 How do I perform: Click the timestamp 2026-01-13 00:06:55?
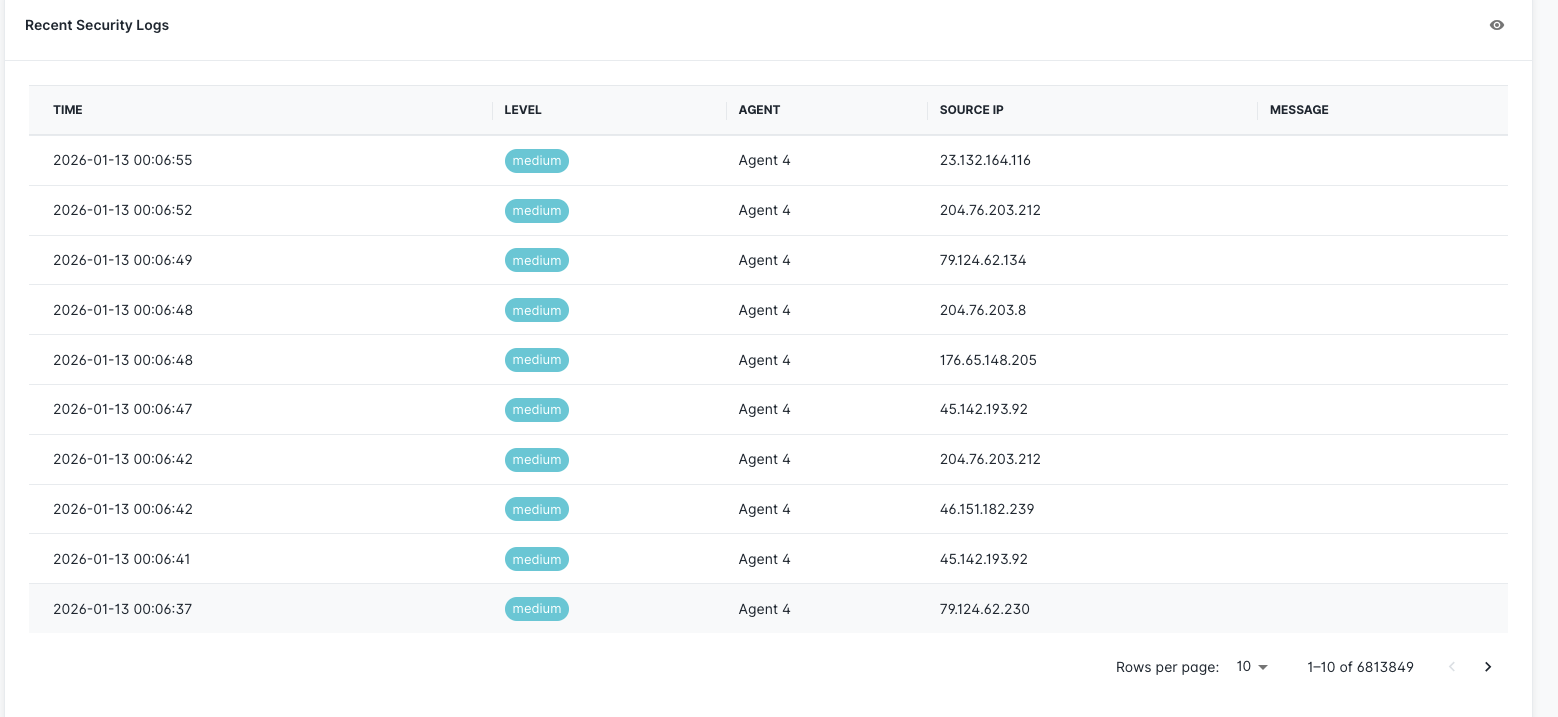coord(122,160)
